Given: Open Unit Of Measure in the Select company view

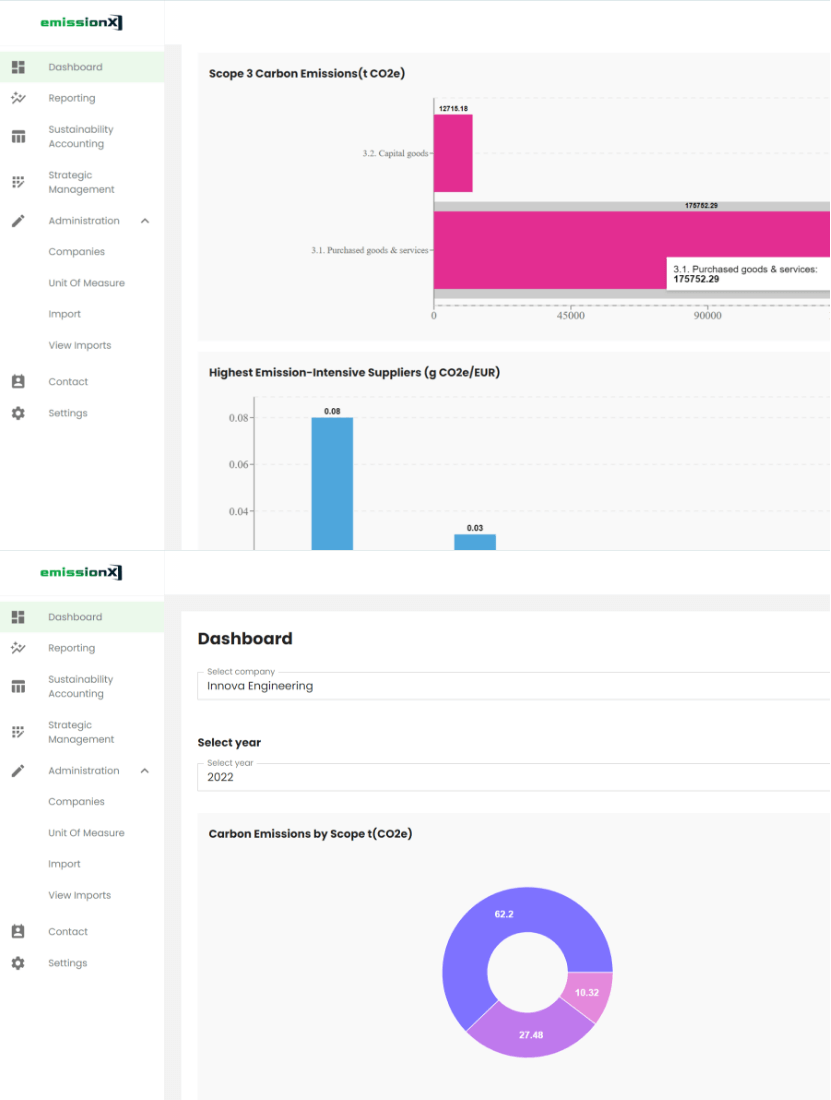Looking at the screenshot, I should click(86, 833).
